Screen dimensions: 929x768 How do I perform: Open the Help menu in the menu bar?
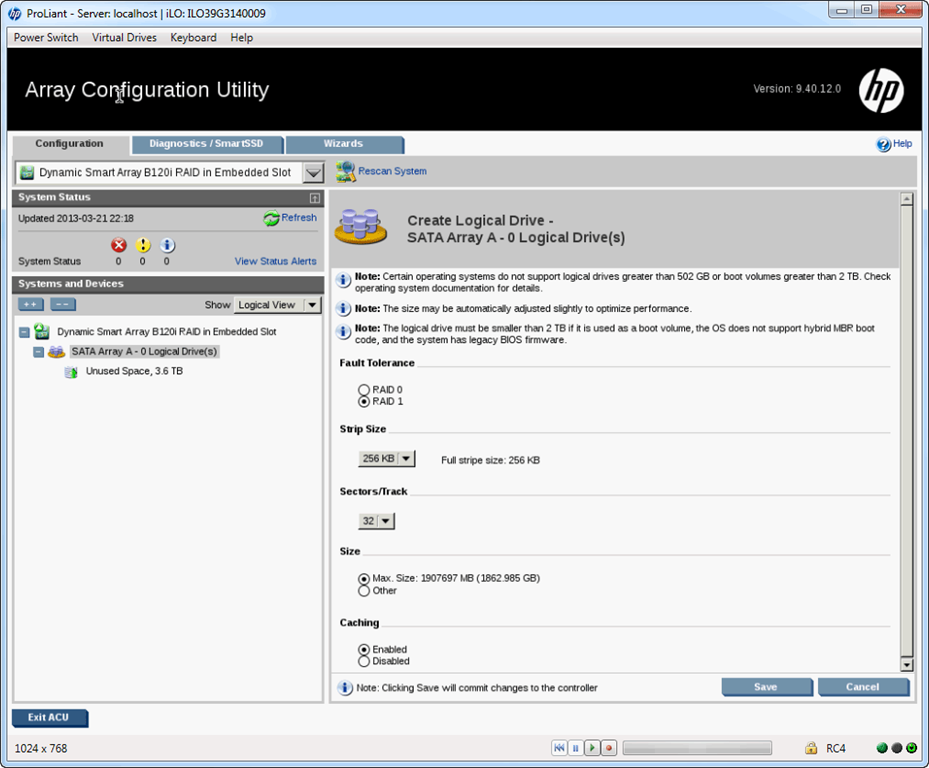tap(242, 37)
